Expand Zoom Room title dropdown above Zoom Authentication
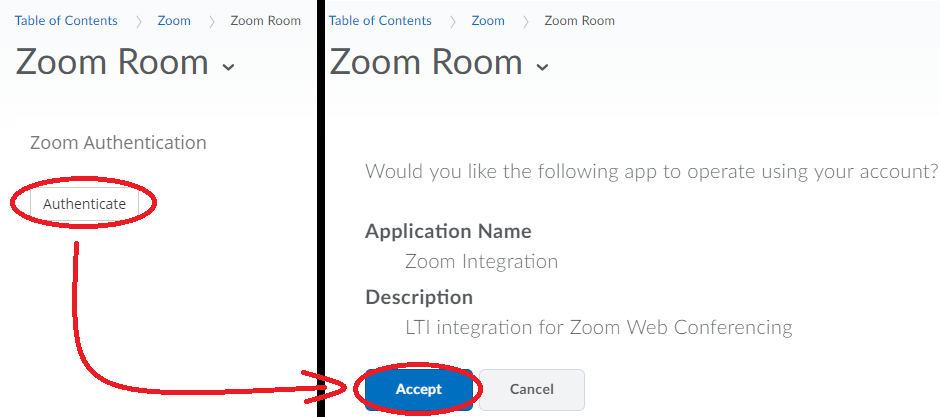Viewport: 940px width, 417px height. click(229, 66)
